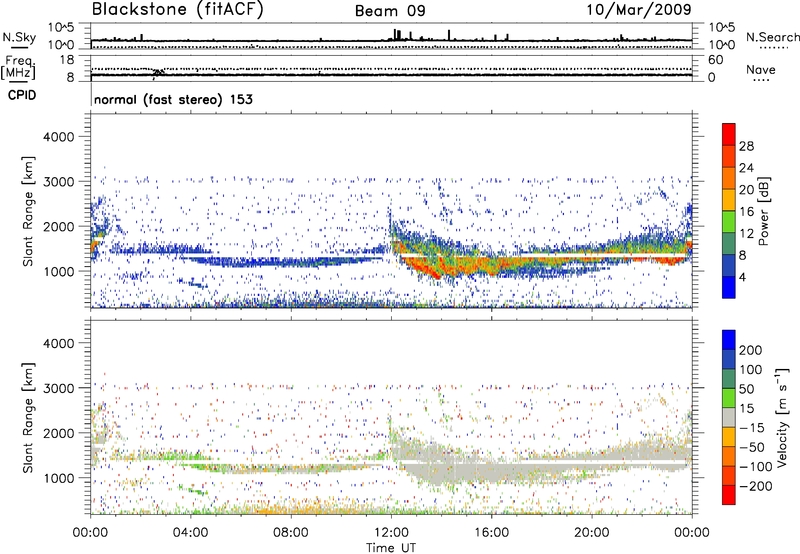Click the '12:00' time axis tick
This screenshot has width=800, height=554.
click(391, 533)
